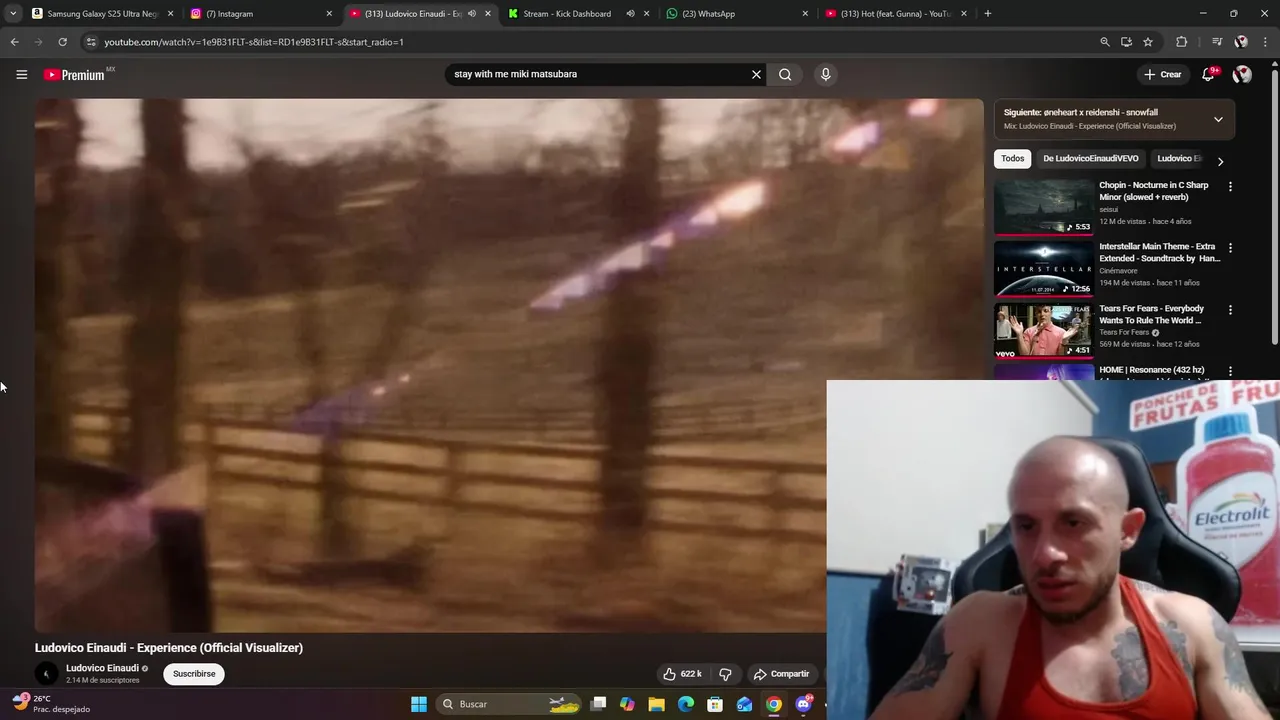Open YouTube account avatar menu

(x=1242, y=74)
